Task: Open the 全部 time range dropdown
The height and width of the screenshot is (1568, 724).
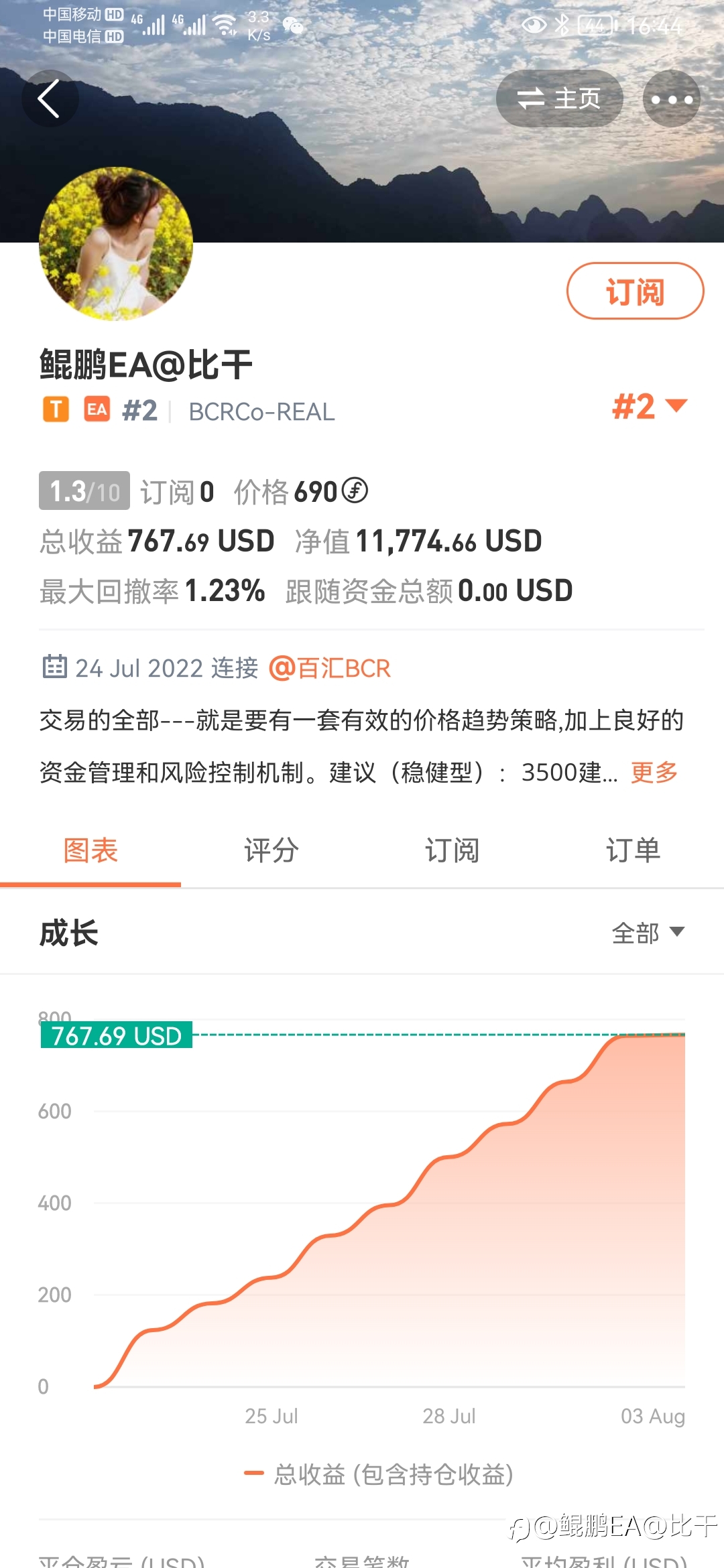Action: click(648, 933)
